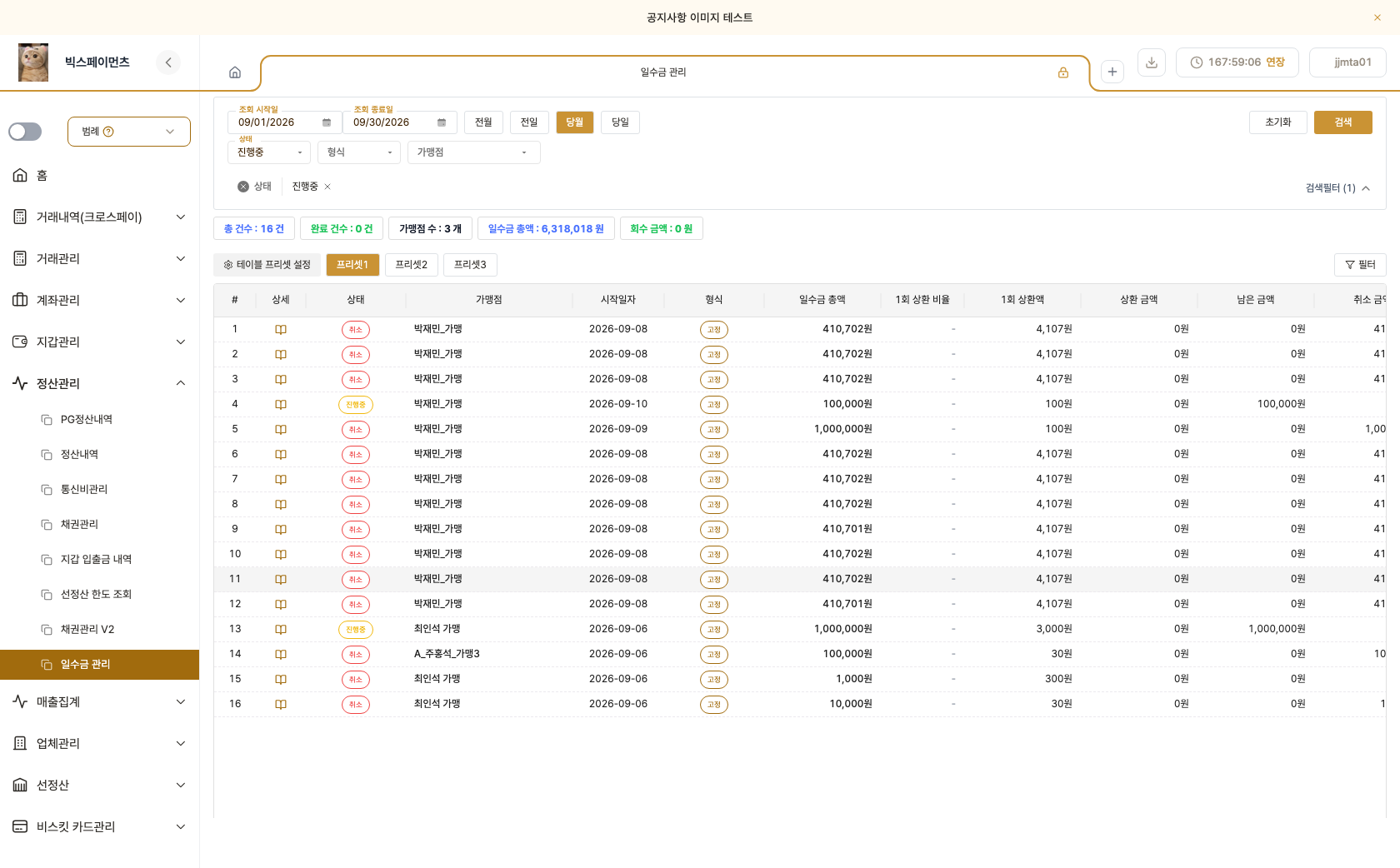This screenshot has height=868, width=1400.
Task: Click the lock icon on the 일수금 관리 tab
Action: (1063, 72)
